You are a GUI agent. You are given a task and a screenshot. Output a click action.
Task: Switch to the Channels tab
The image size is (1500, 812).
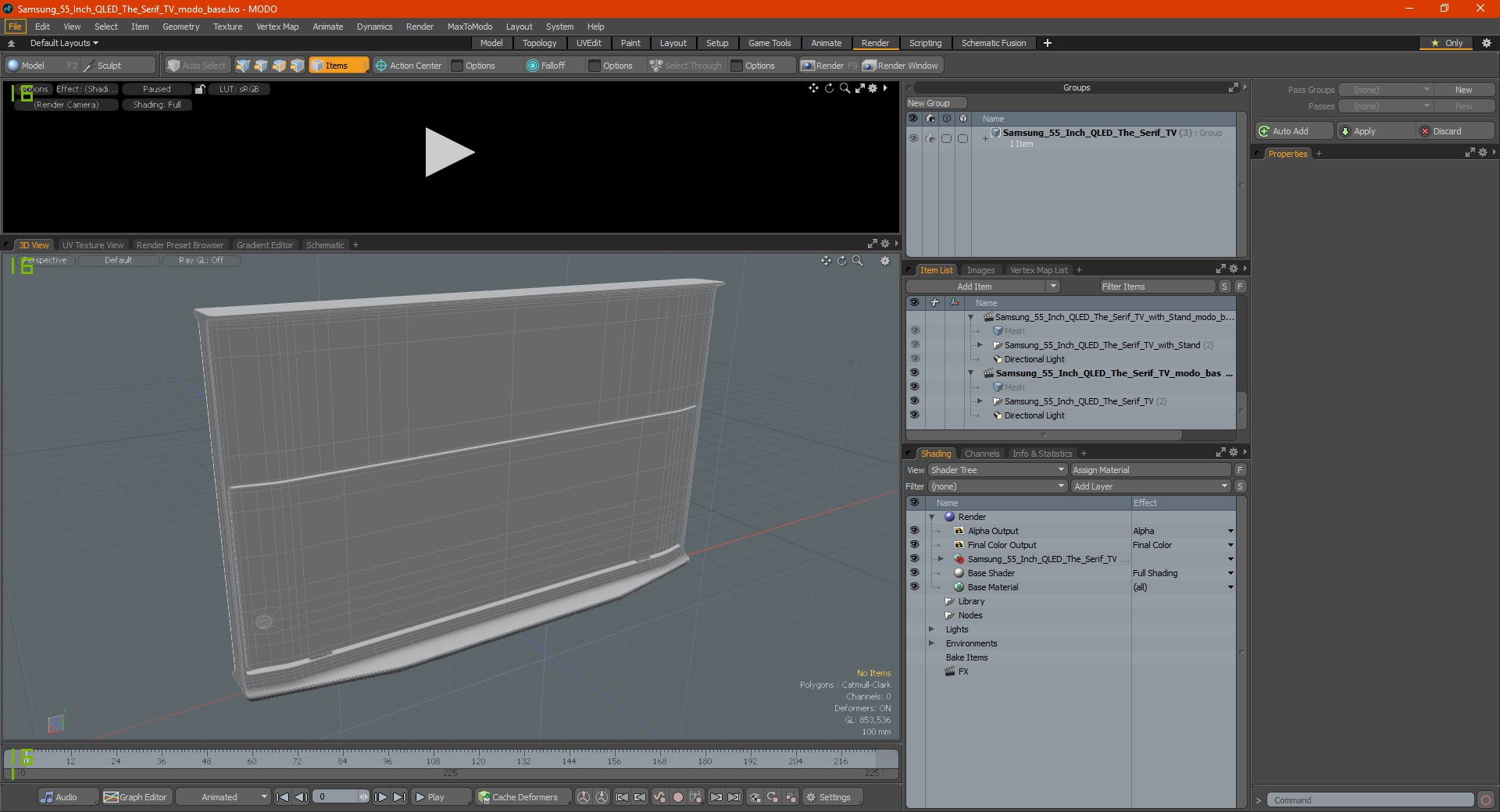coord(981,454)
